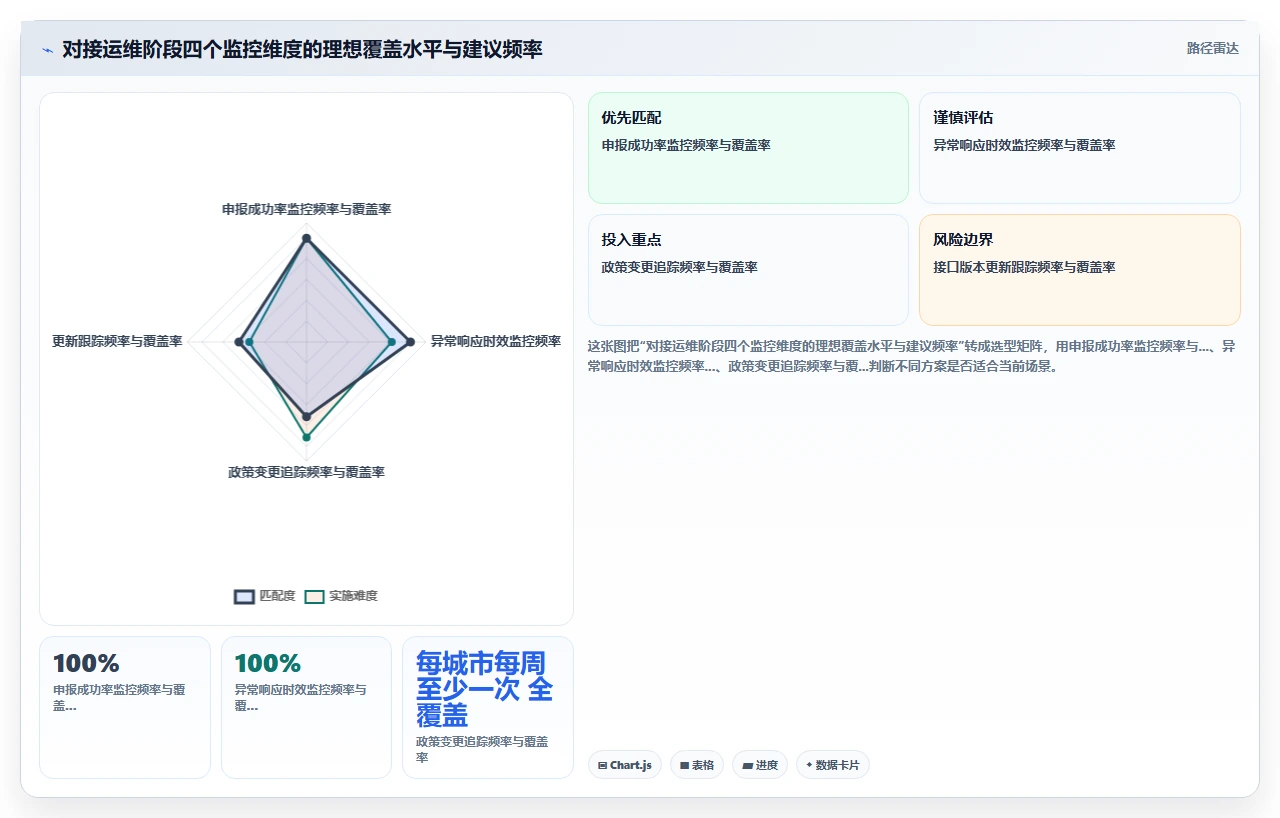Open the 谨慎评估 card
This screenshot has width=1280, height=818.
pos(1080,148)
